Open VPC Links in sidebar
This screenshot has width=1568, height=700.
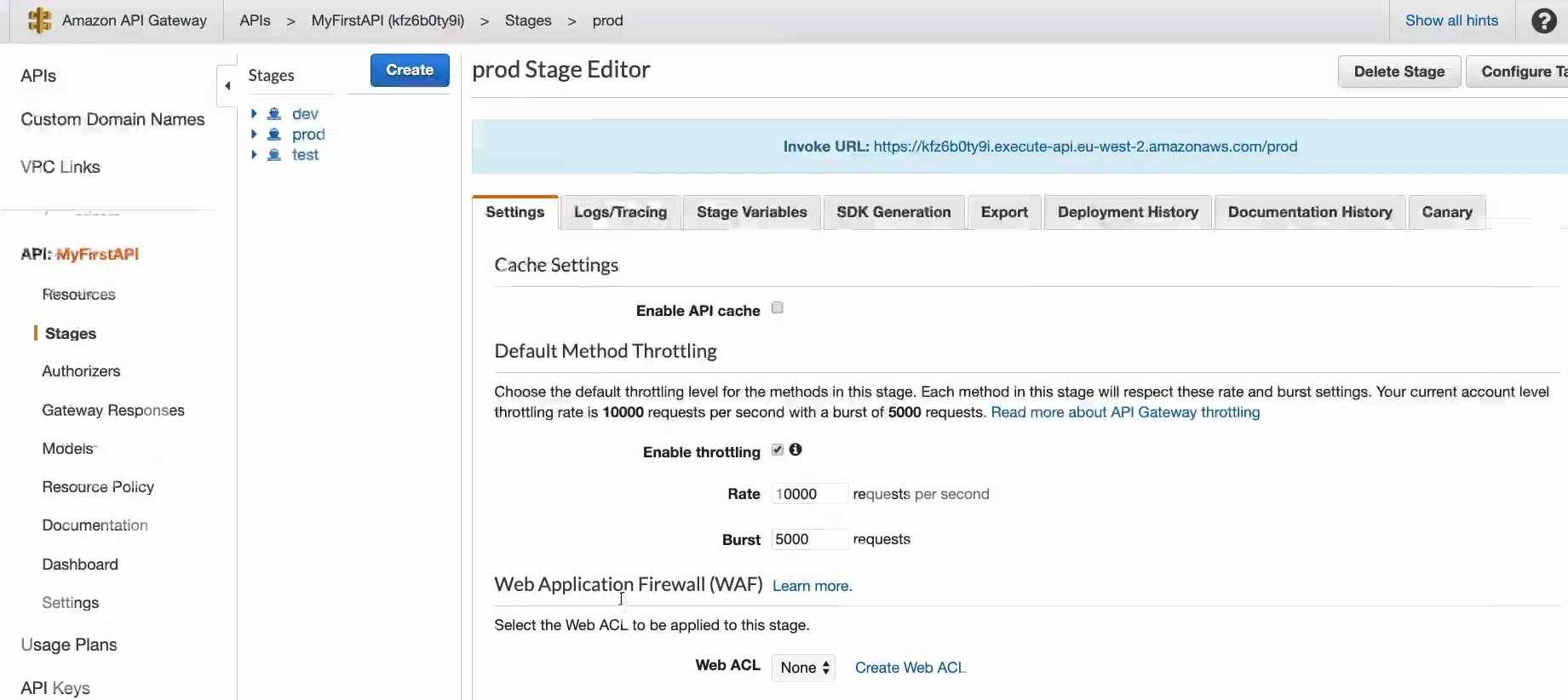[x=60, y=167]
